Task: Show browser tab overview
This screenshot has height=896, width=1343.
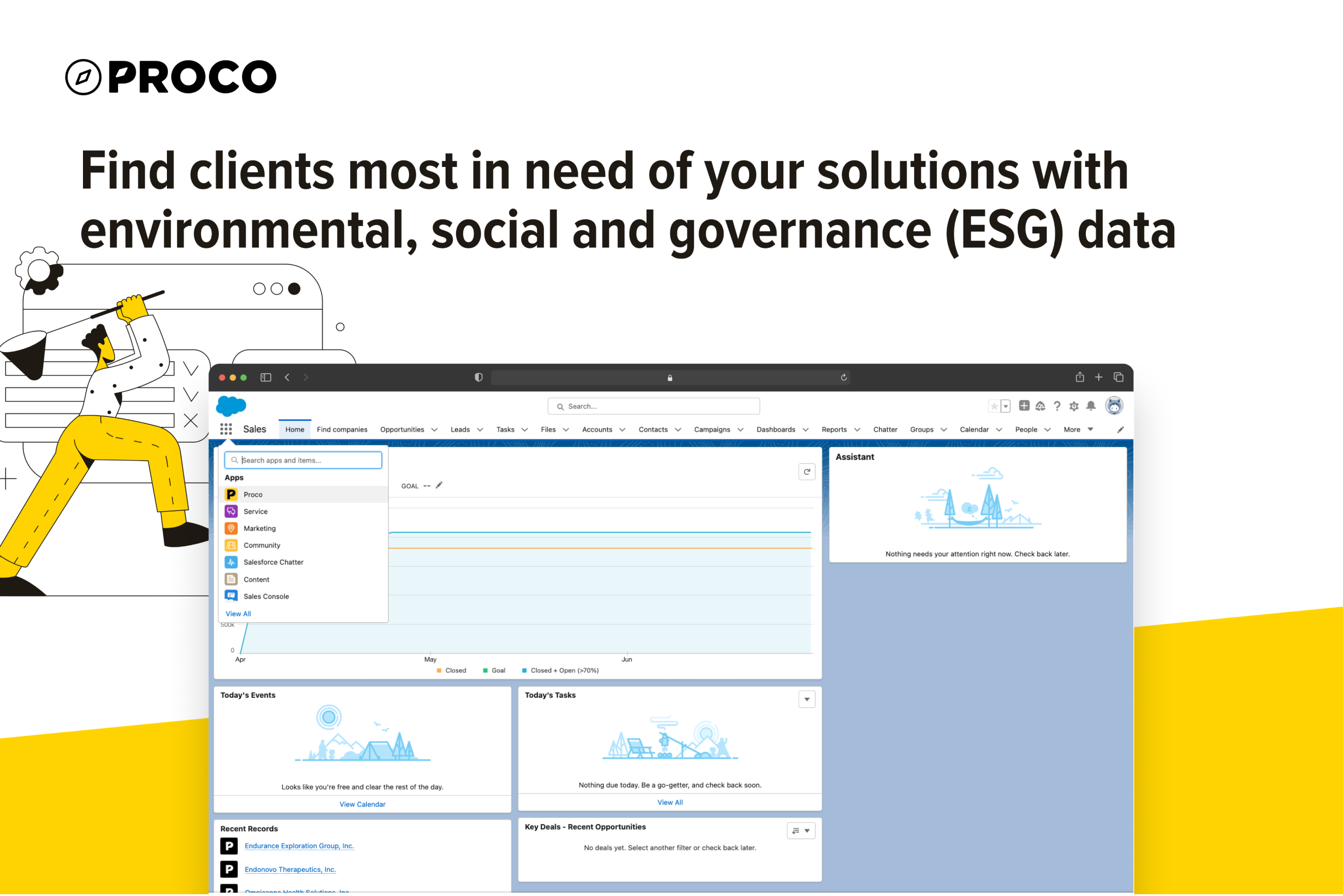Action: 1119,377
